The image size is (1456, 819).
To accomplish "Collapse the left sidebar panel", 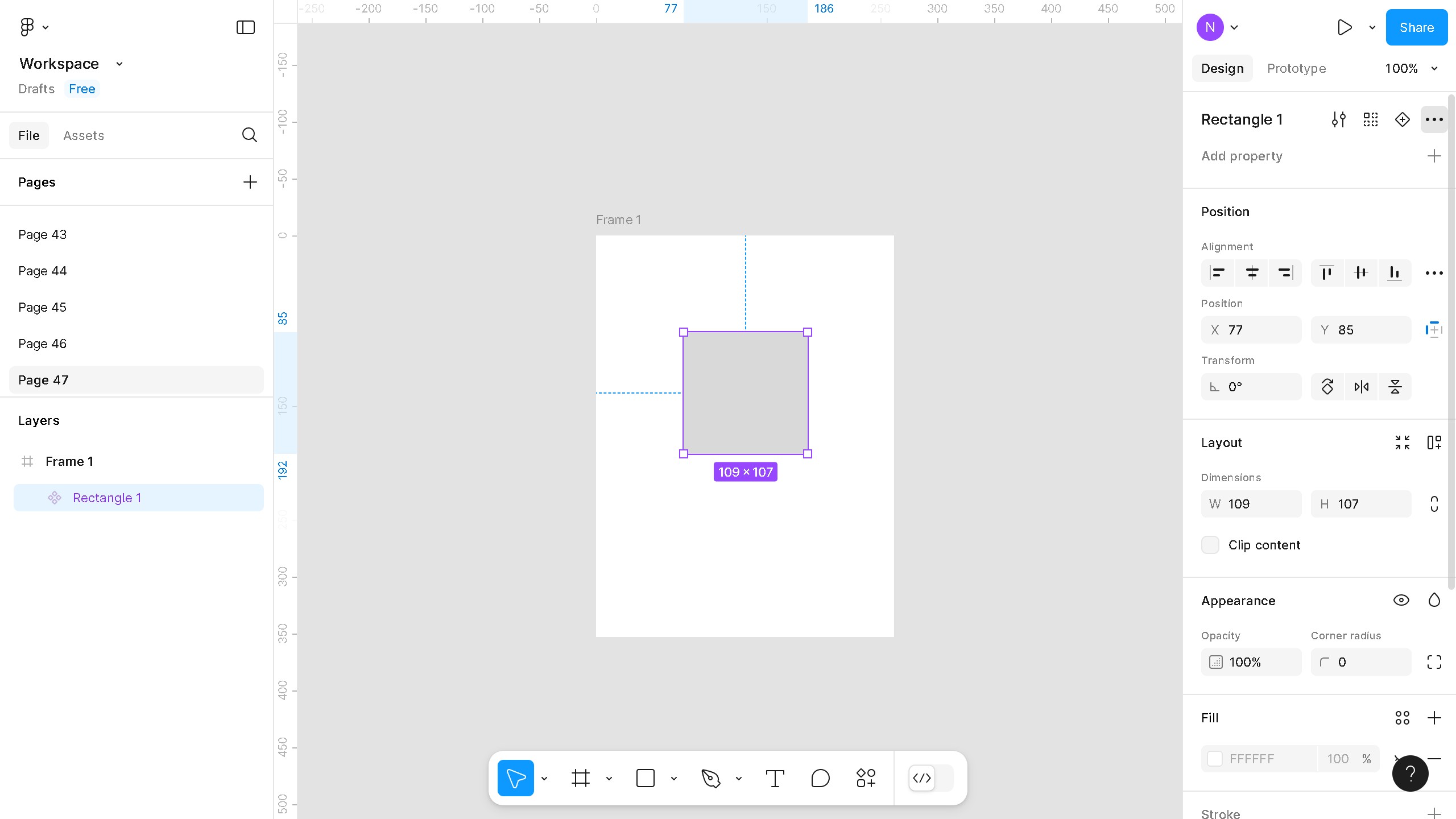I will [245, 27].
